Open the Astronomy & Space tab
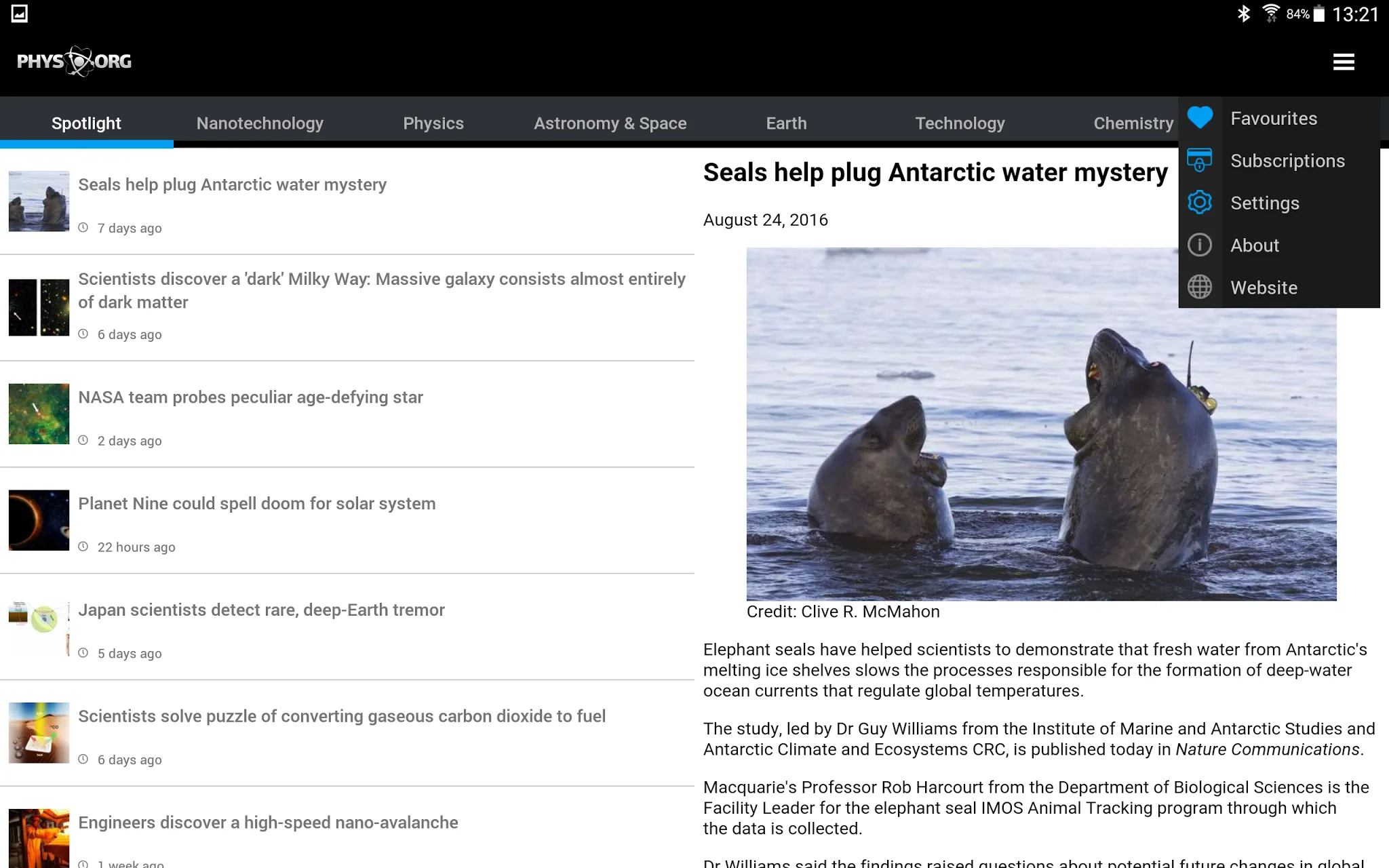 click(x=610, y=123)
